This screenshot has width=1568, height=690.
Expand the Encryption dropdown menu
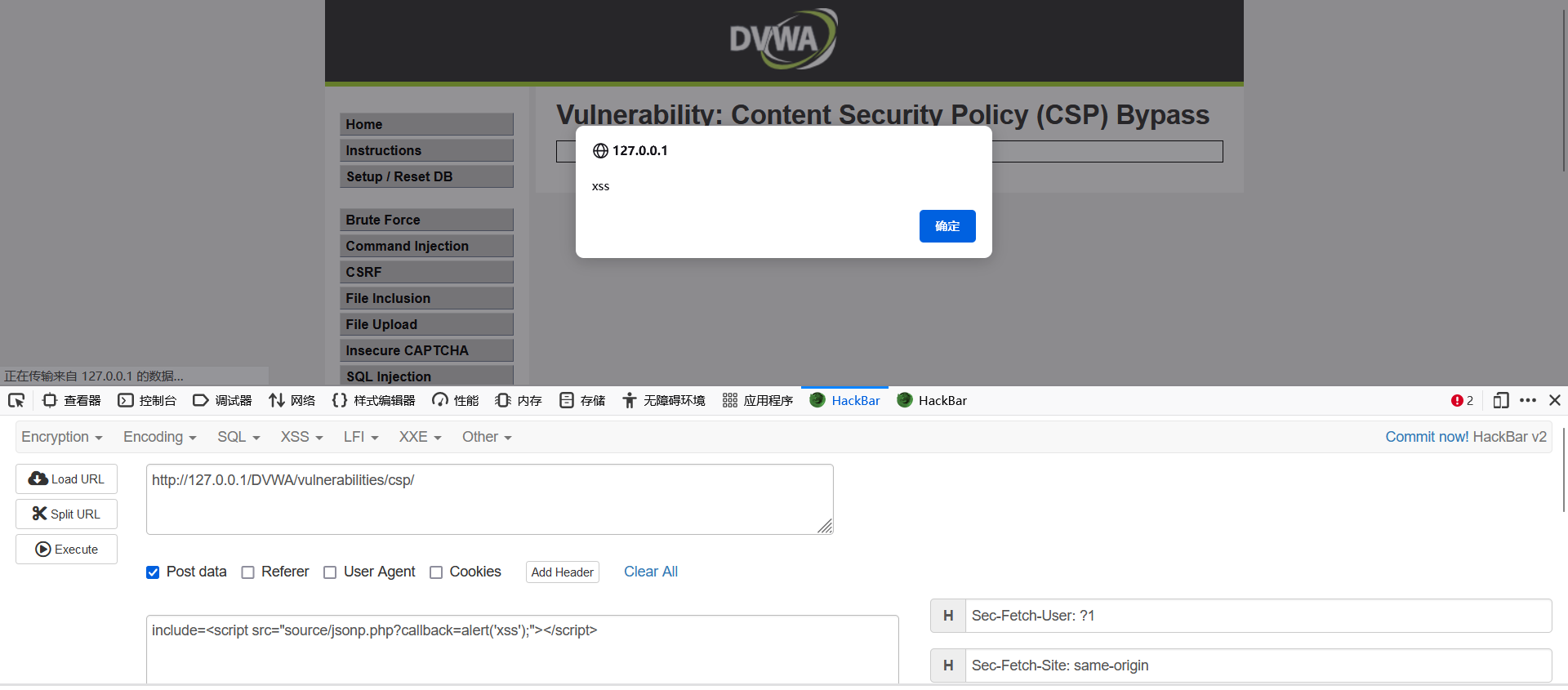pos(61,437)
